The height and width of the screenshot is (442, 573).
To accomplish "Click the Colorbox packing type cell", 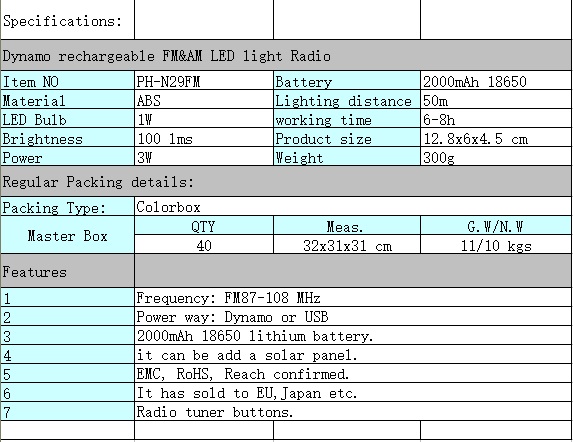I will (x=353, y=206).
